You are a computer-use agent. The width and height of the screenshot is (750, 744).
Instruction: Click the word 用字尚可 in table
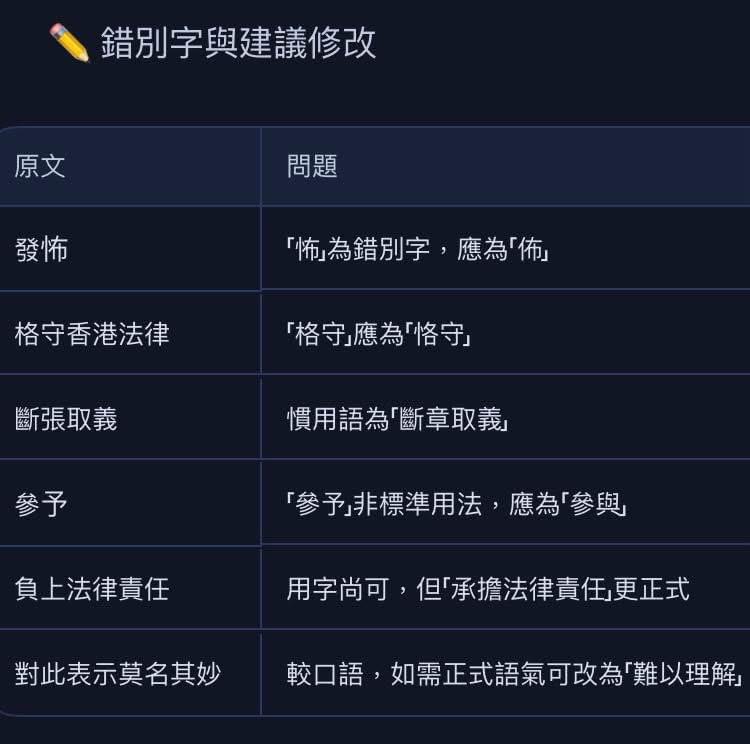pyautogui.click(x=338, y=589)
